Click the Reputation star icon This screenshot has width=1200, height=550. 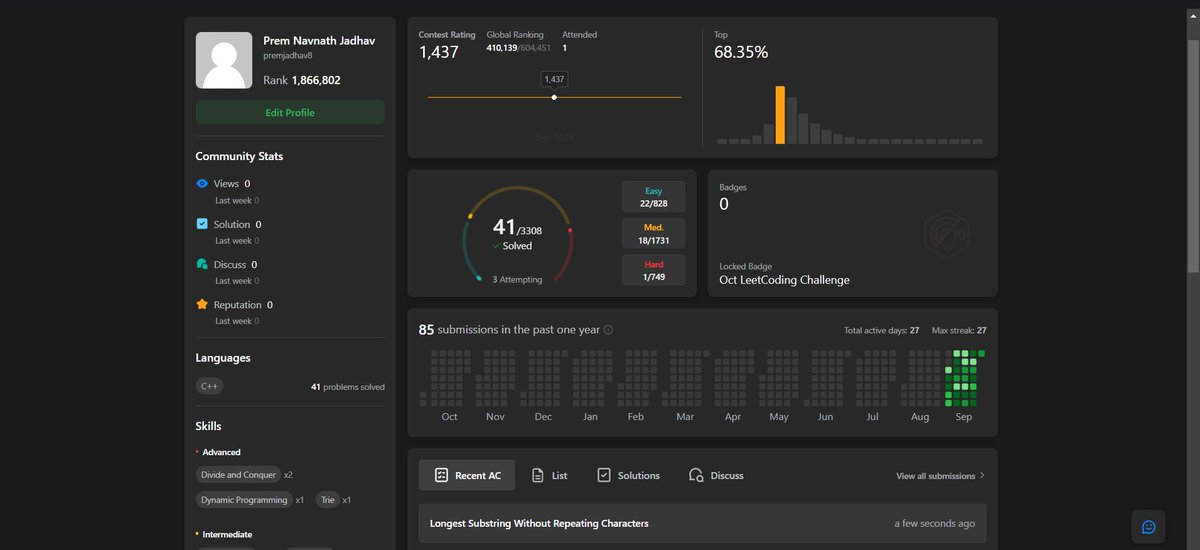(202, 304)
